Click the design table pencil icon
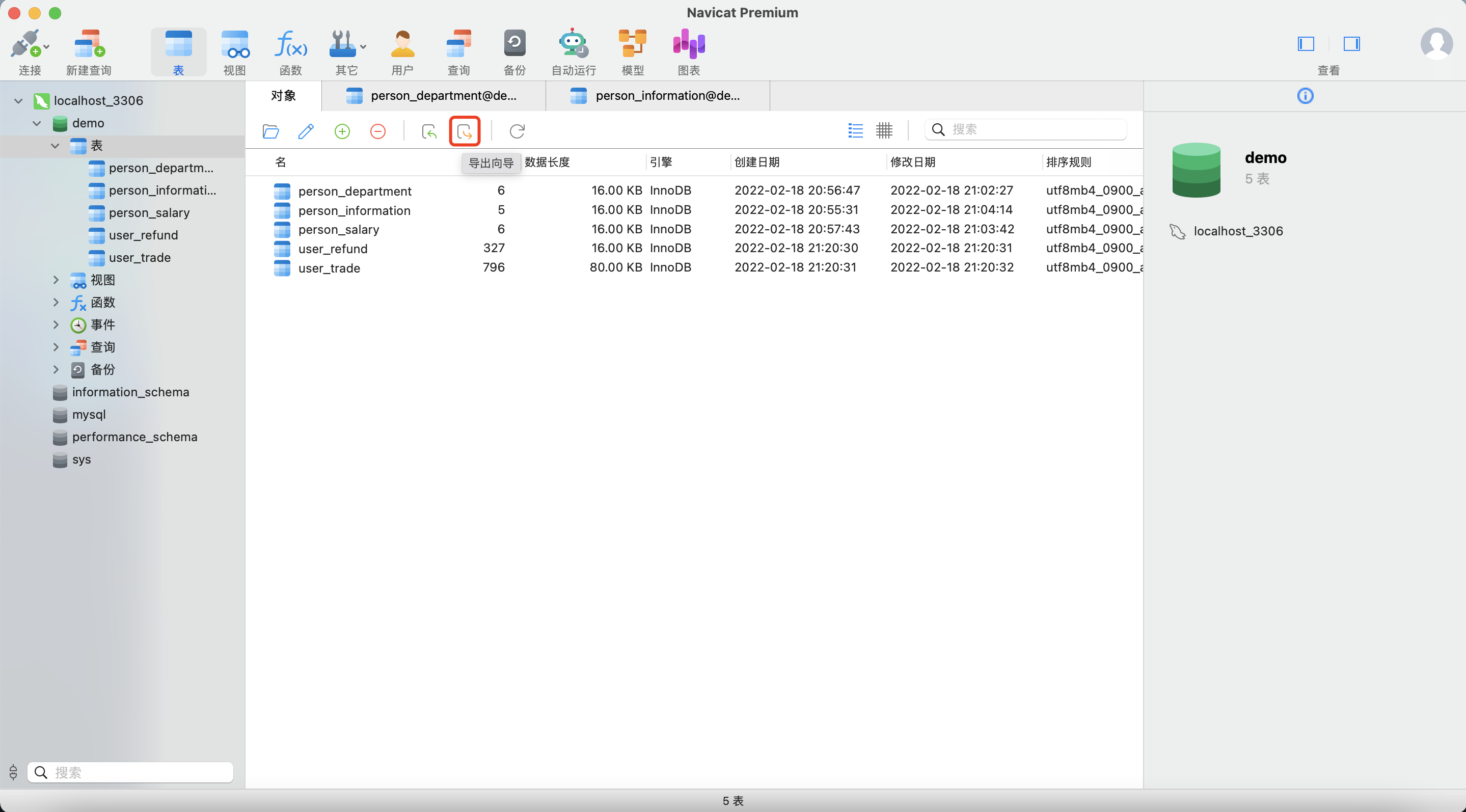This screenshot has height=812, width=1466. click(306, 131)
